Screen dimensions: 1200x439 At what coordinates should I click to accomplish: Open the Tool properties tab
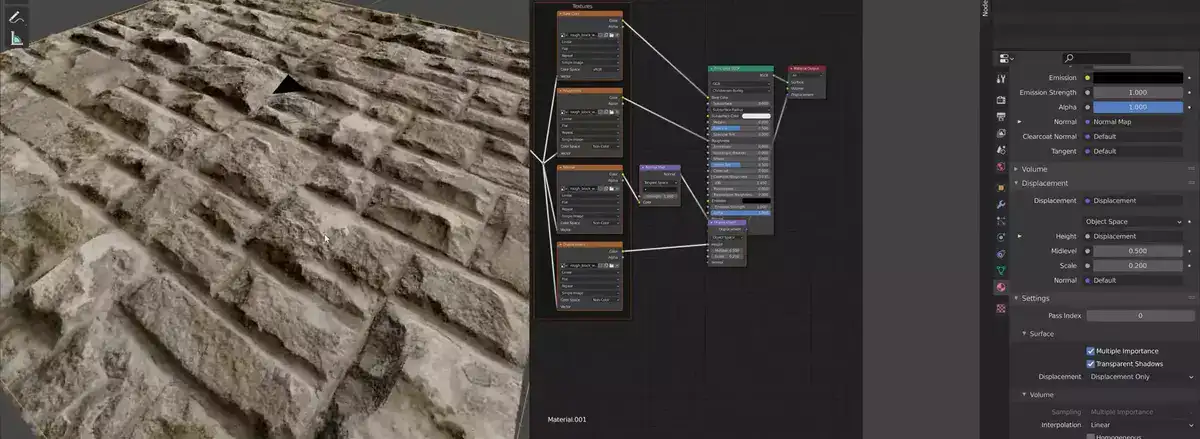tap(1001, 78)
